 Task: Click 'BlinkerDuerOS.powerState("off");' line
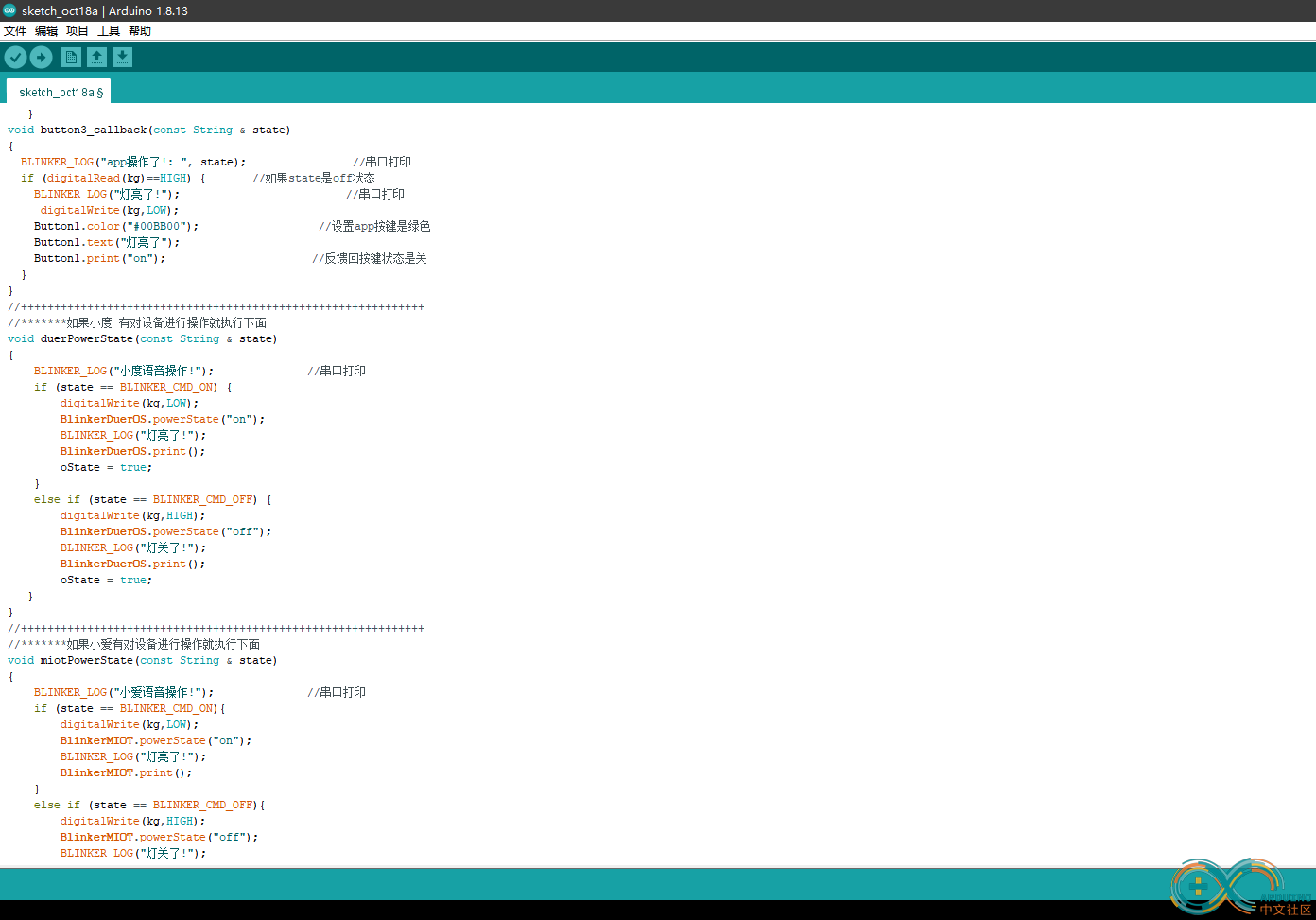(166, 532)
